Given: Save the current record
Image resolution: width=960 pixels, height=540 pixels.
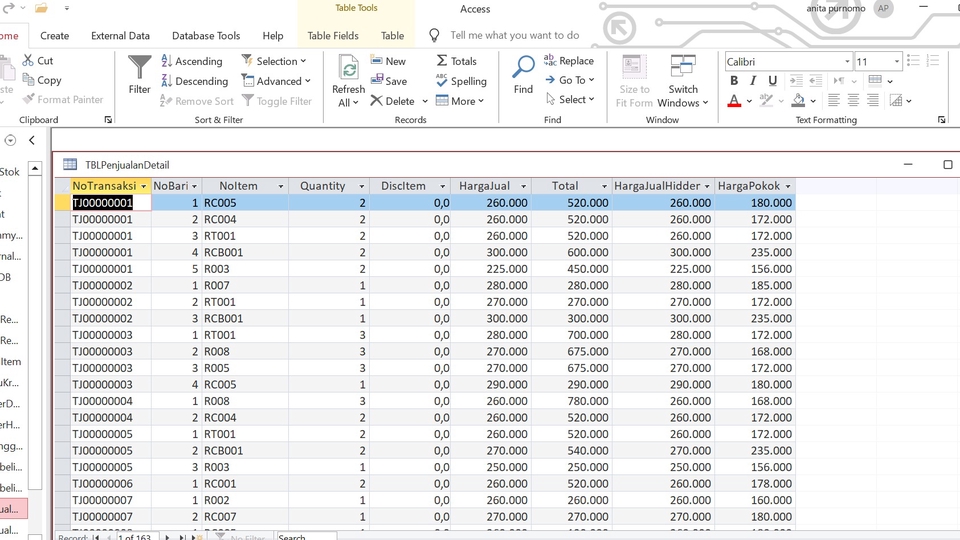Looking at the screenshot, I should [x=388, y=81].
